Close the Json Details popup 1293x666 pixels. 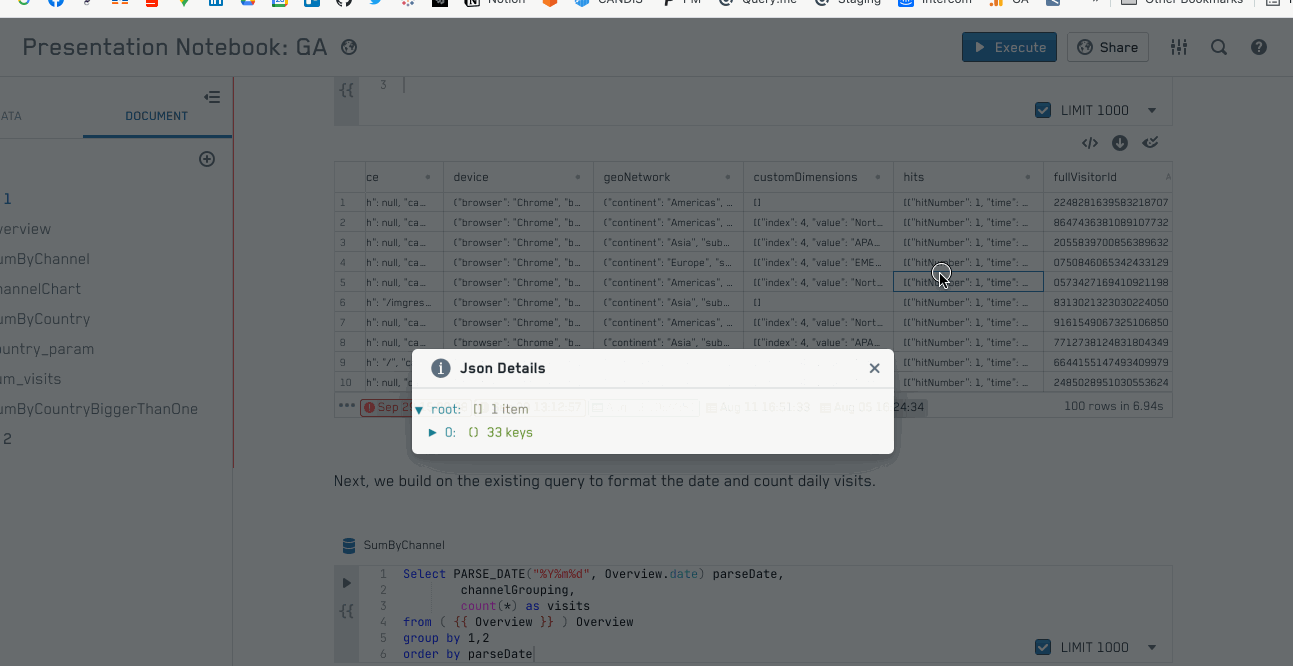pyautogui.click(x=874, y=368)
